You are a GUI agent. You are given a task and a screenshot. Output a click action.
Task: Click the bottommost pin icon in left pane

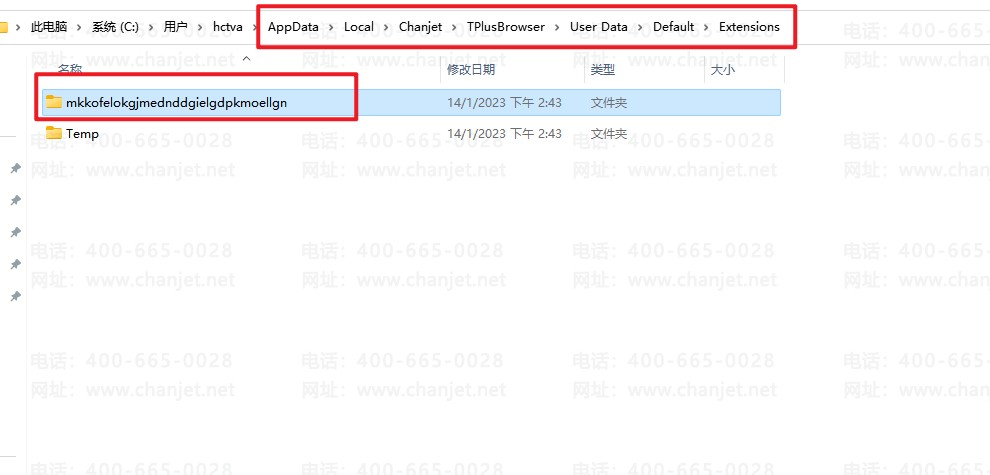(x=15, y=297)
